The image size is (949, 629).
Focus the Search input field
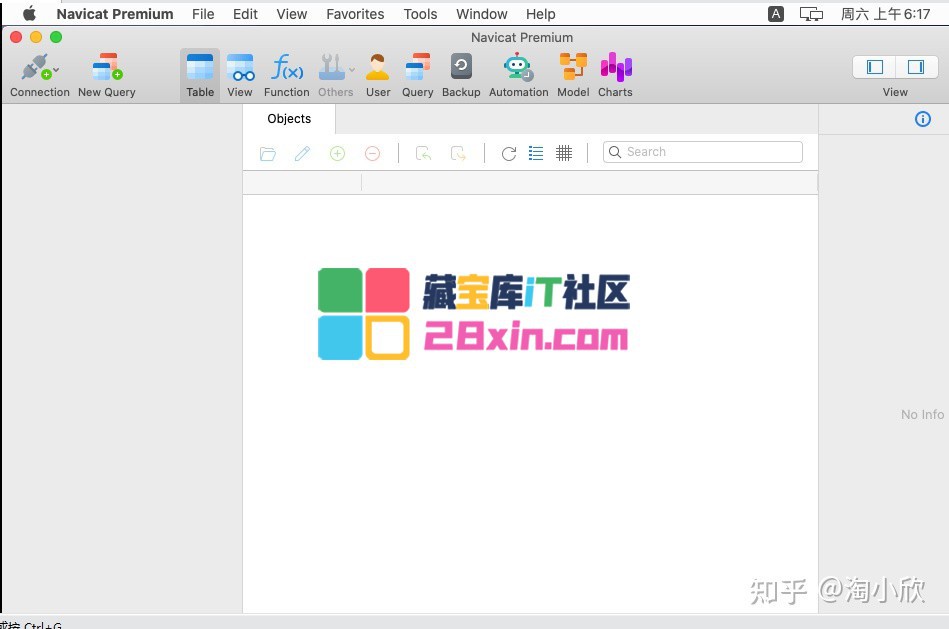[703, 152]
